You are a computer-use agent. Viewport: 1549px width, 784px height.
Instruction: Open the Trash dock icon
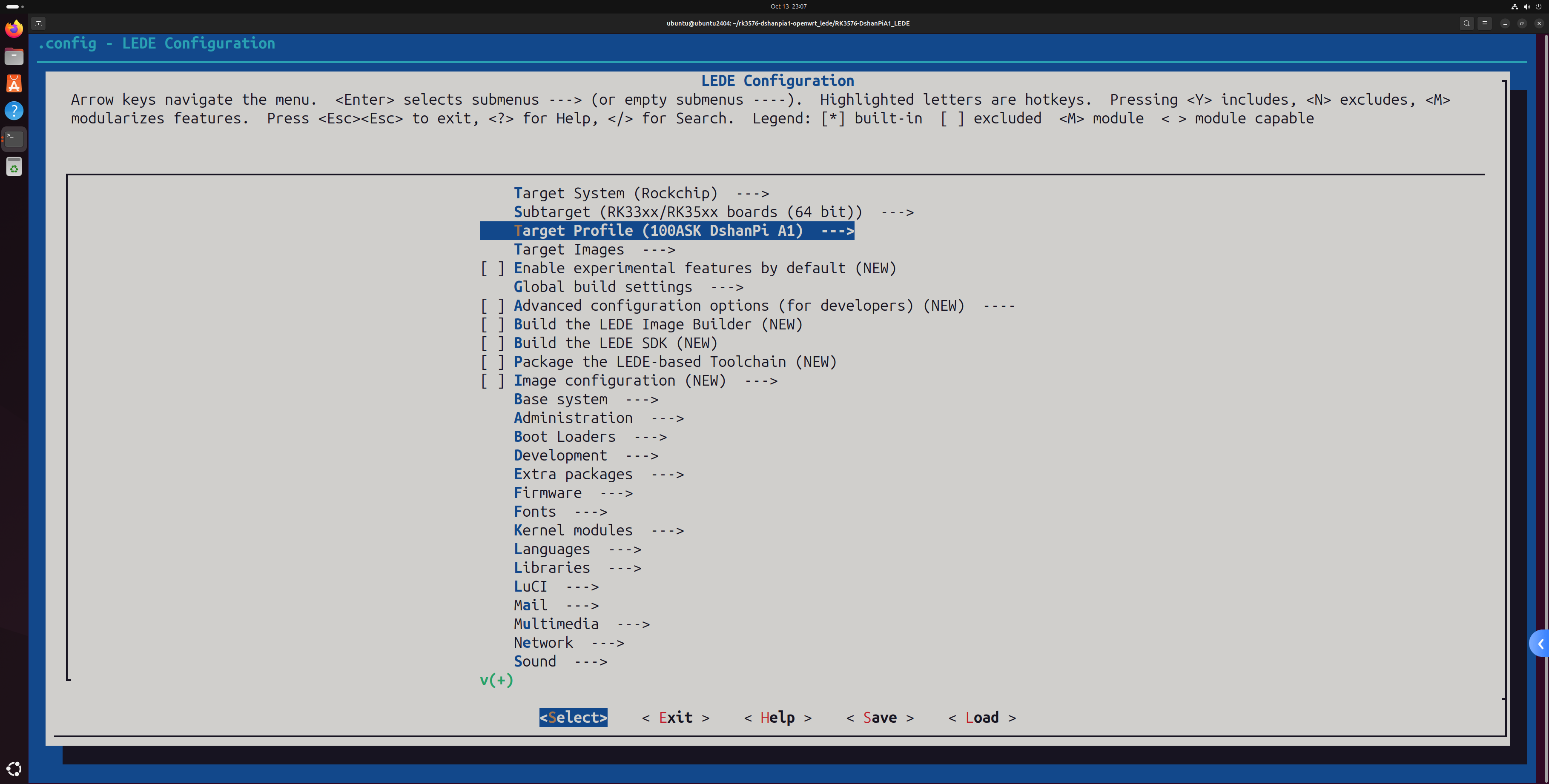point(14,166)
